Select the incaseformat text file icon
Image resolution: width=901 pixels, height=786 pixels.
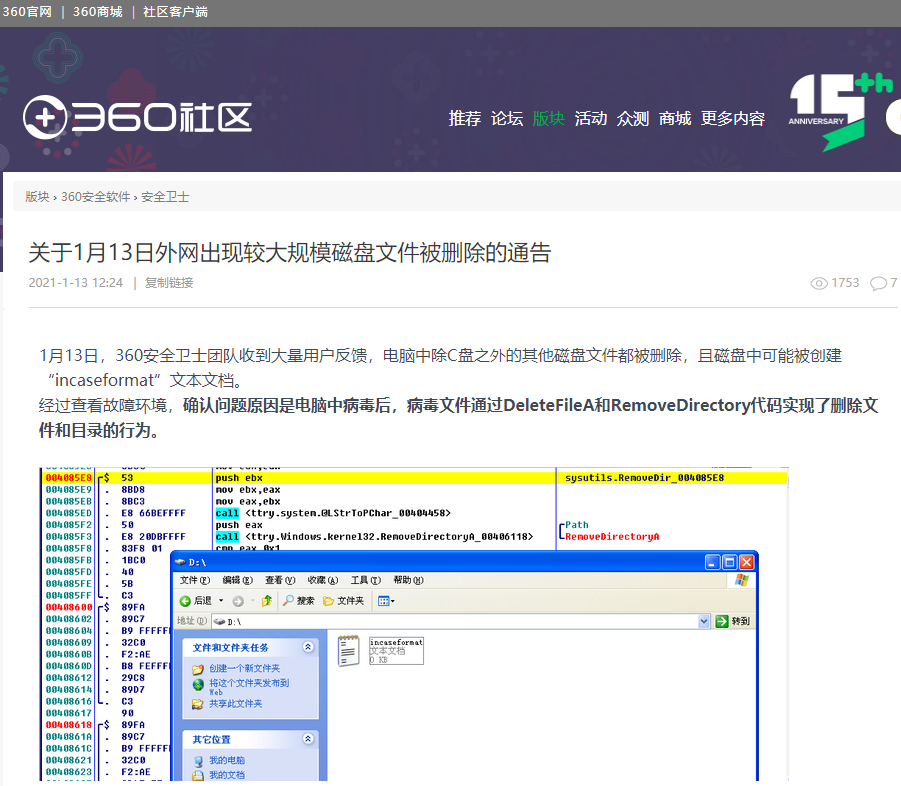pos(348,651)
